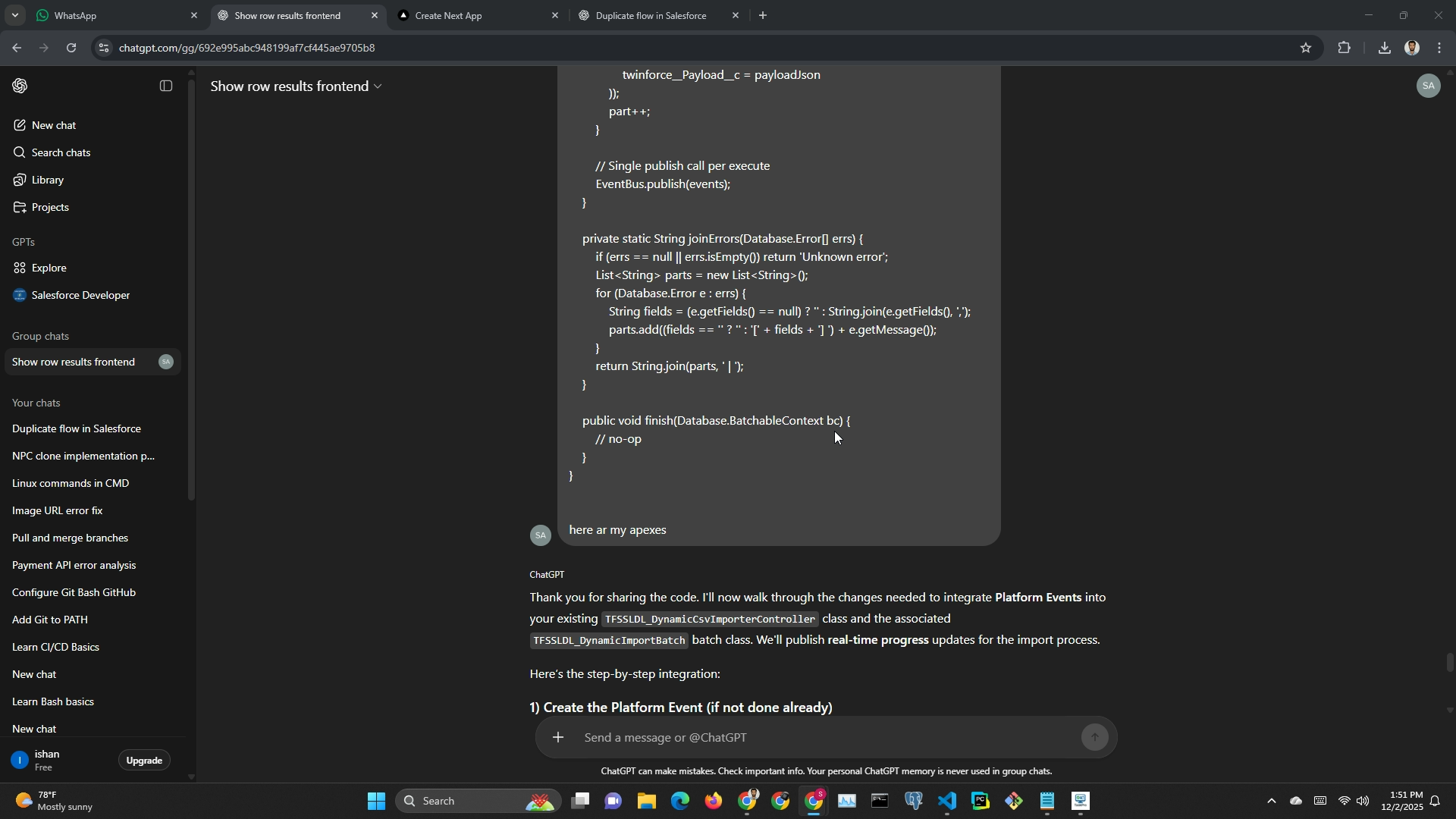Open the Projects section

(50, 207)
